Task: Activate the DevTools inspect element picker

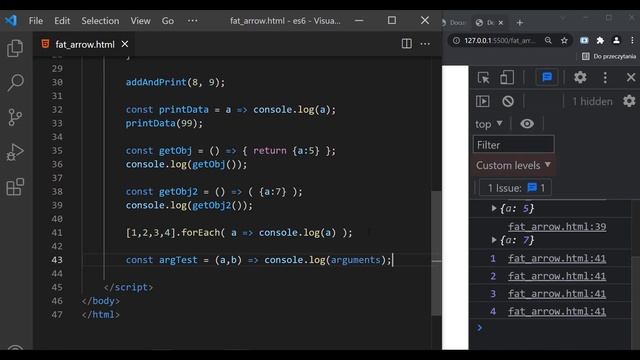Action: 483,77
